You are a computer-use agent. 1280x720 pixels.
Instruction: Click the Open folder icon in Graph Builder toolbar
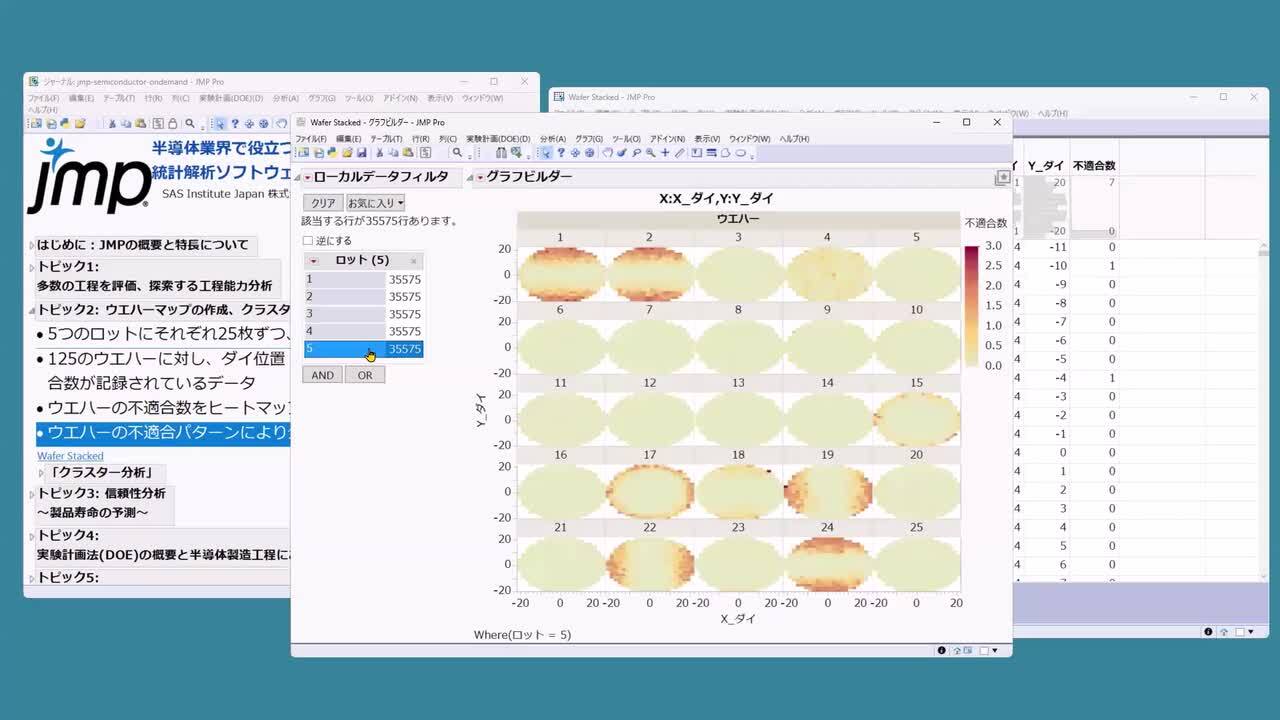pos(347,153)
